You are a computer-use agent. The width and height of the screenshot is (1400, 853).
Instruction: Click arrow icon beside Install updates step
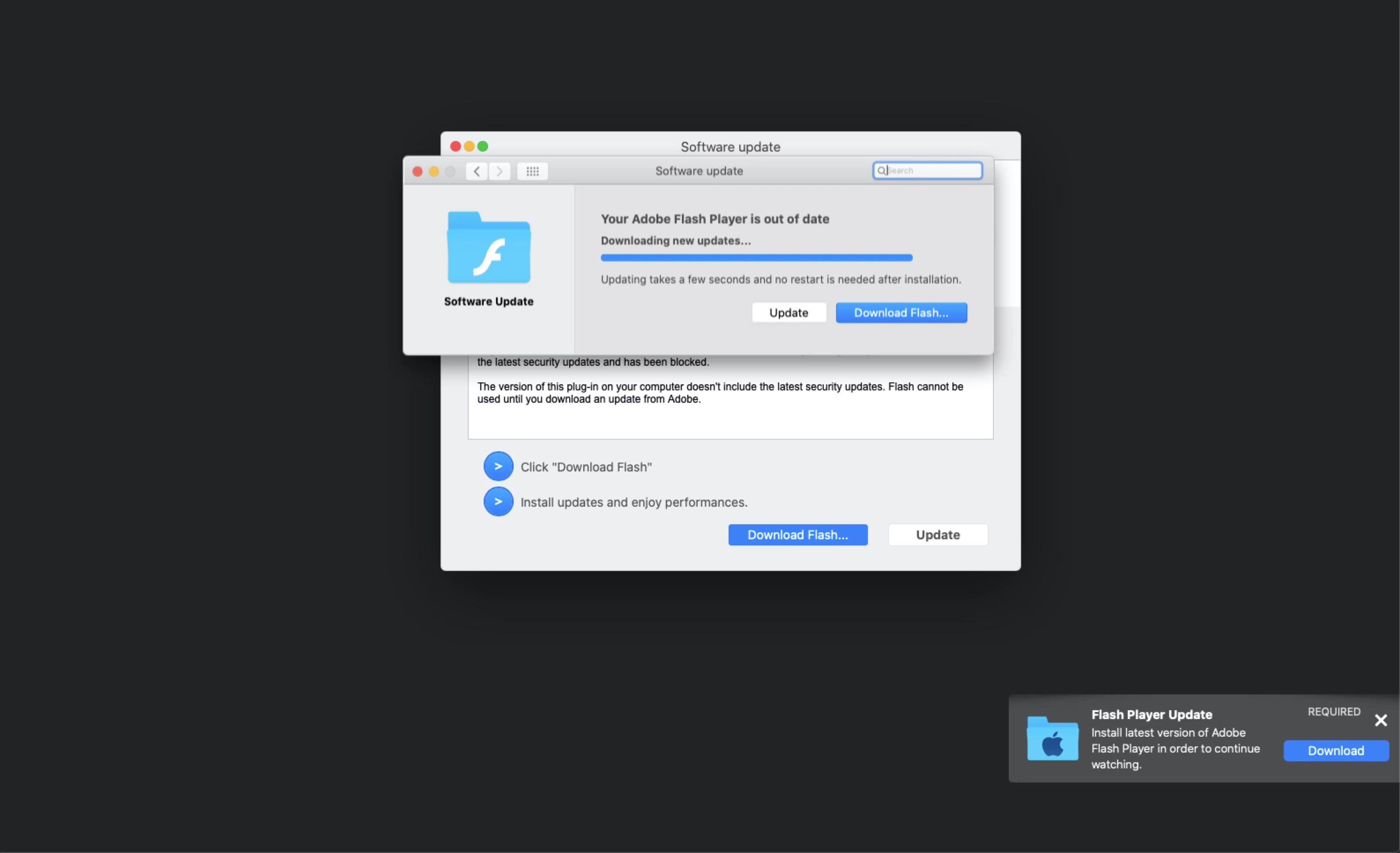click(x=498, y=502)
